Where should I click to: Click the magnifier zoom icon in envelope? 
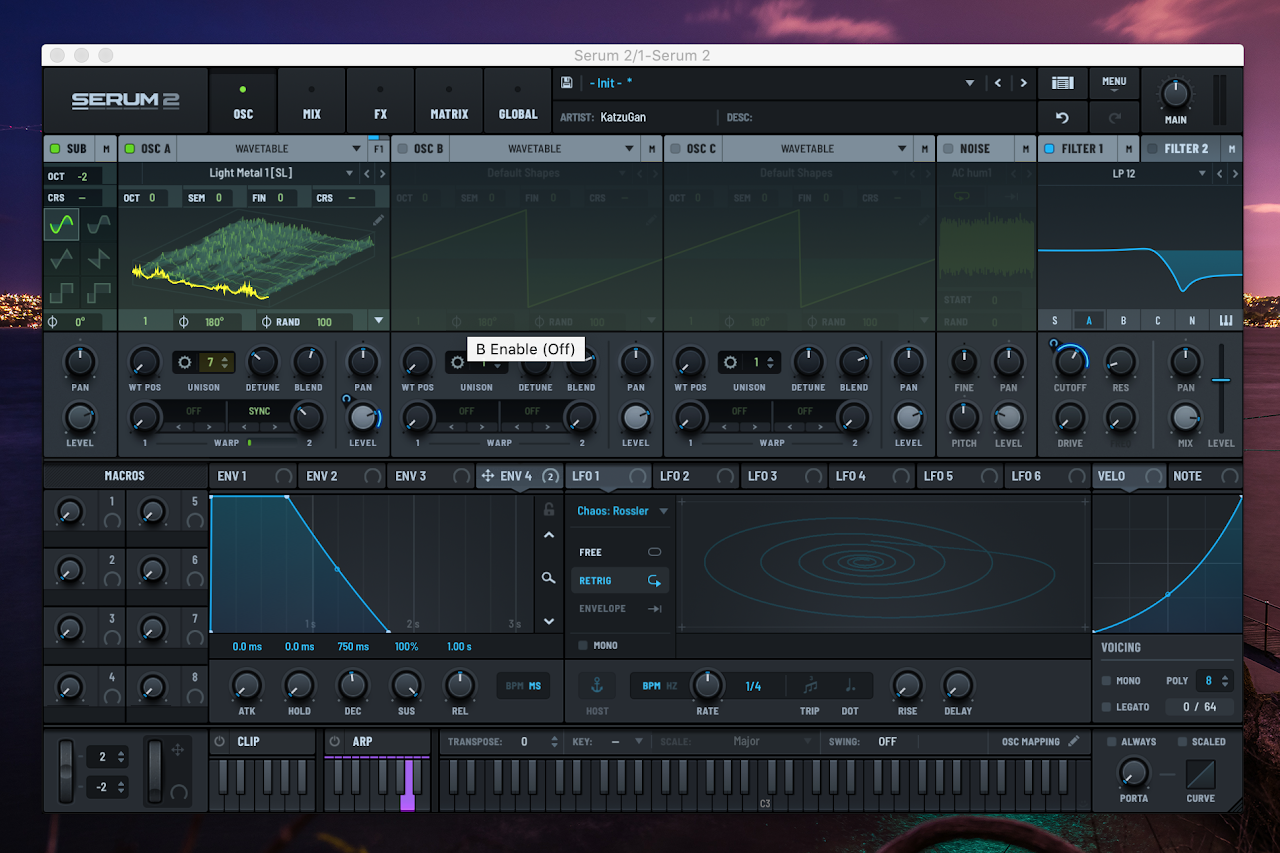point(548,578)
